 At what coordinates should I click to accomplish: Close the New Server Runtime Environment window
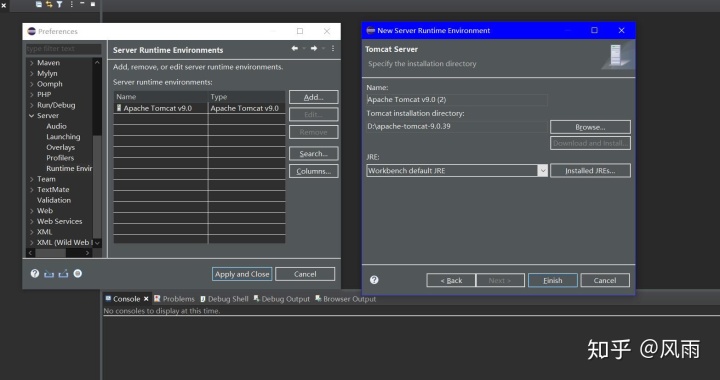621,30
